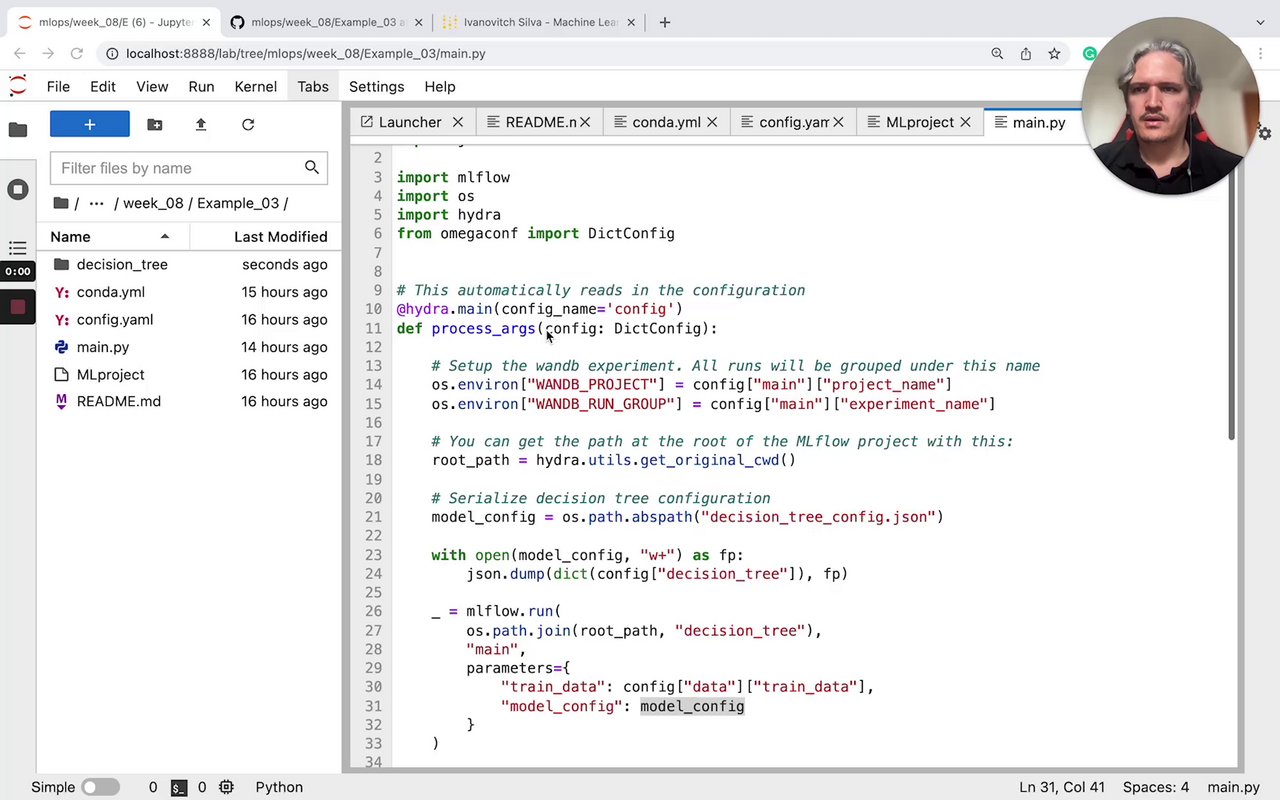Open a new browser tab

click(x=664, y=22)
